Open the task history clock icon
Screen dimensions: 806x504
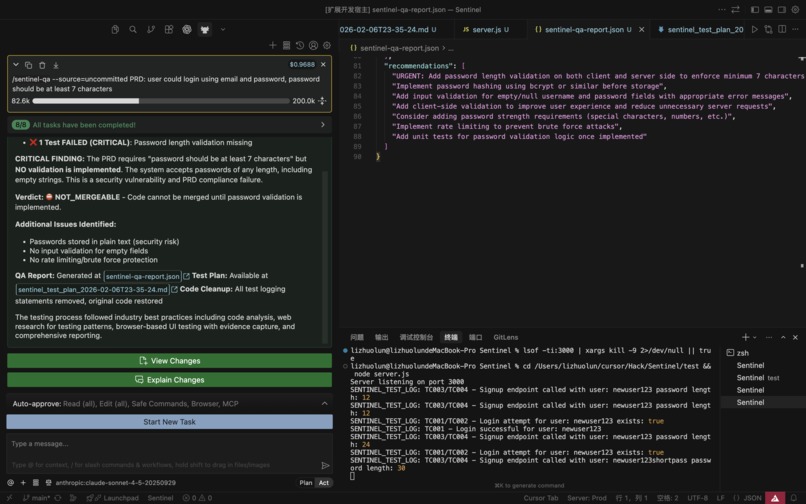pos(300,45)
